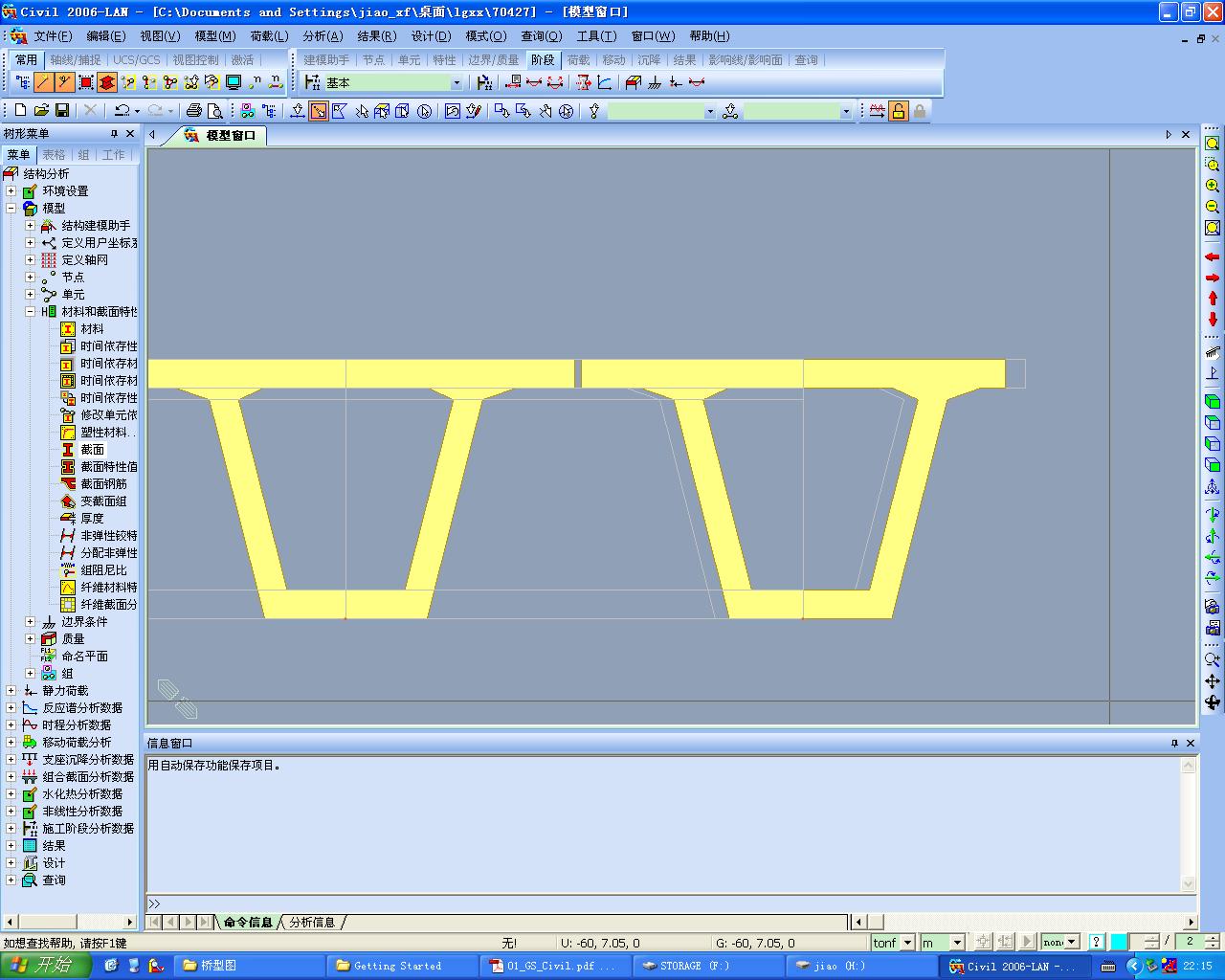Click the green isometric view cube icon
Screen dimensions: 1225x980
[x=1213, y=402]
